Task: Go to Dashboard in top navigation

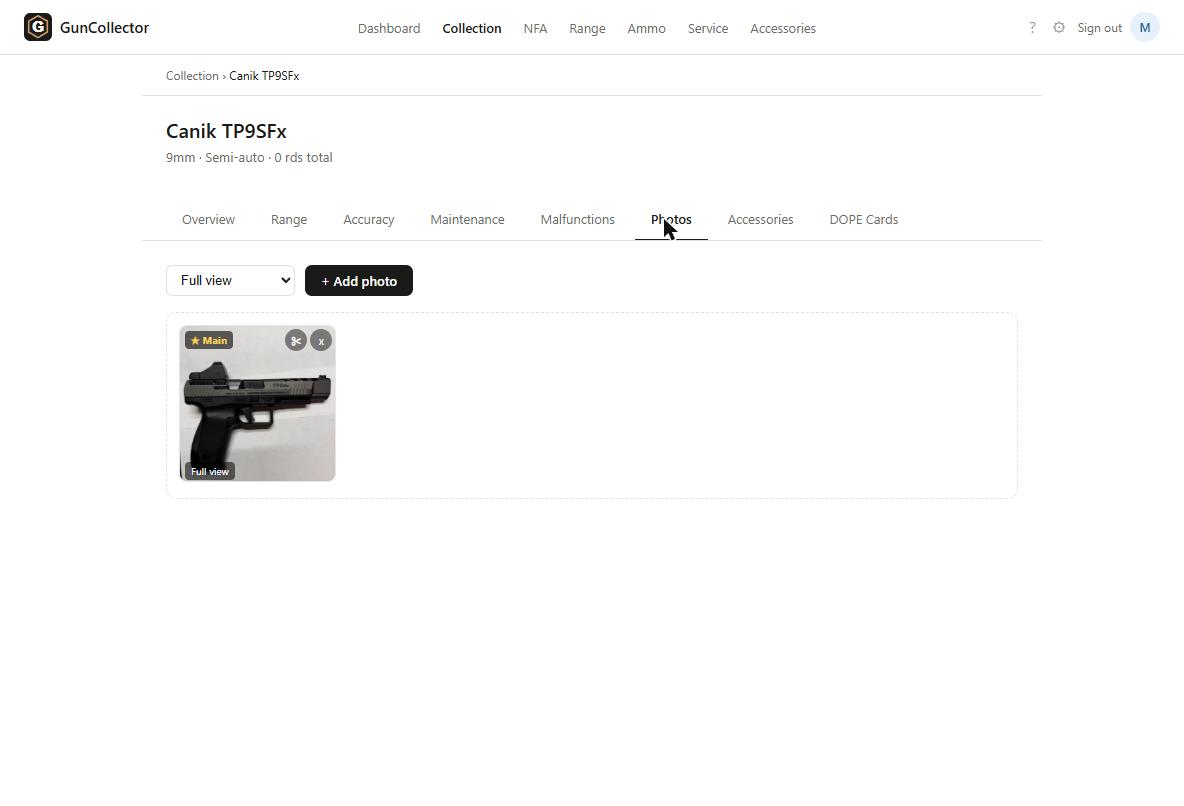Action: [x=389, y=28]
